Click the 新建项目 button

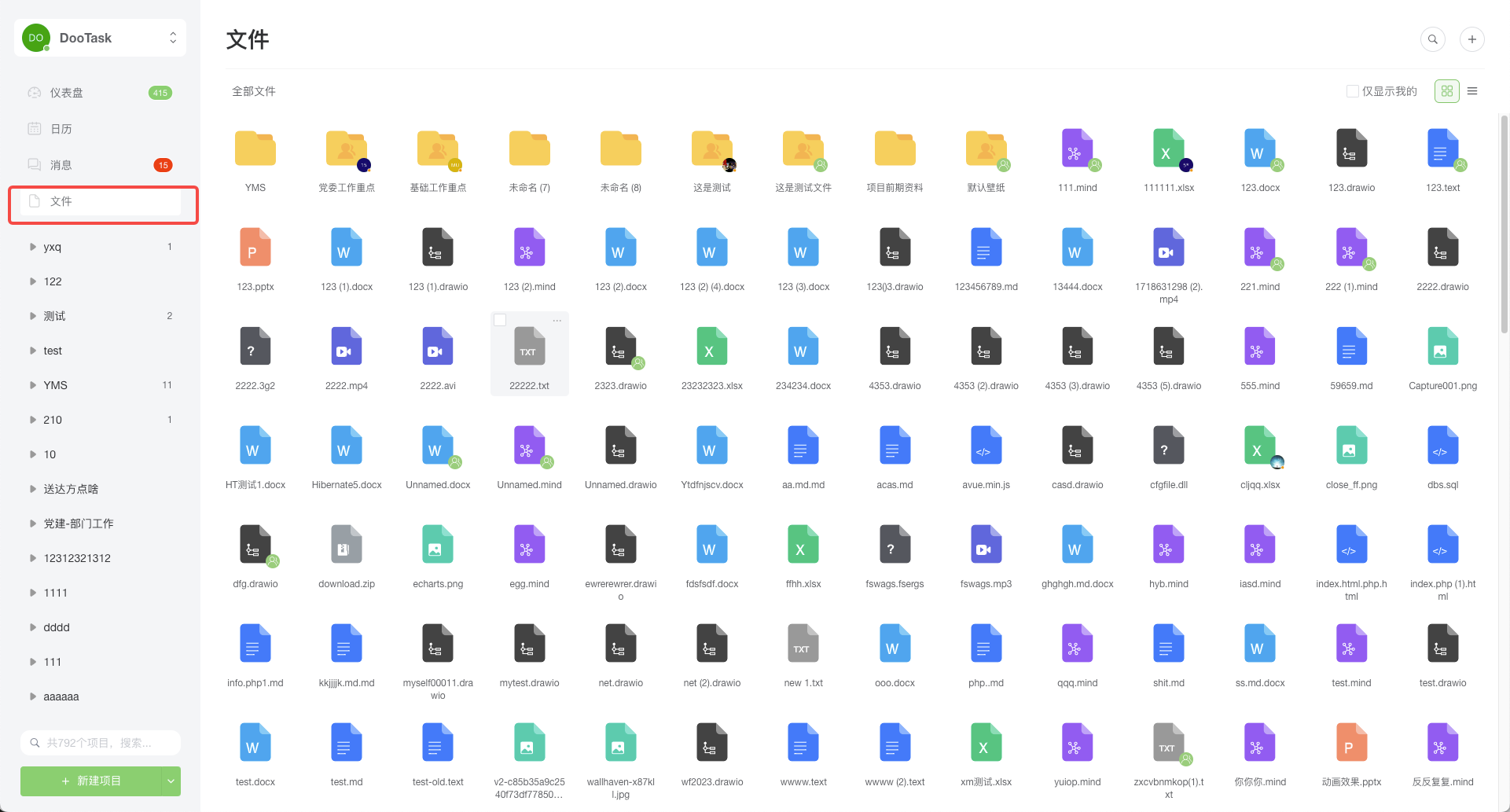[x=92, y=781]
